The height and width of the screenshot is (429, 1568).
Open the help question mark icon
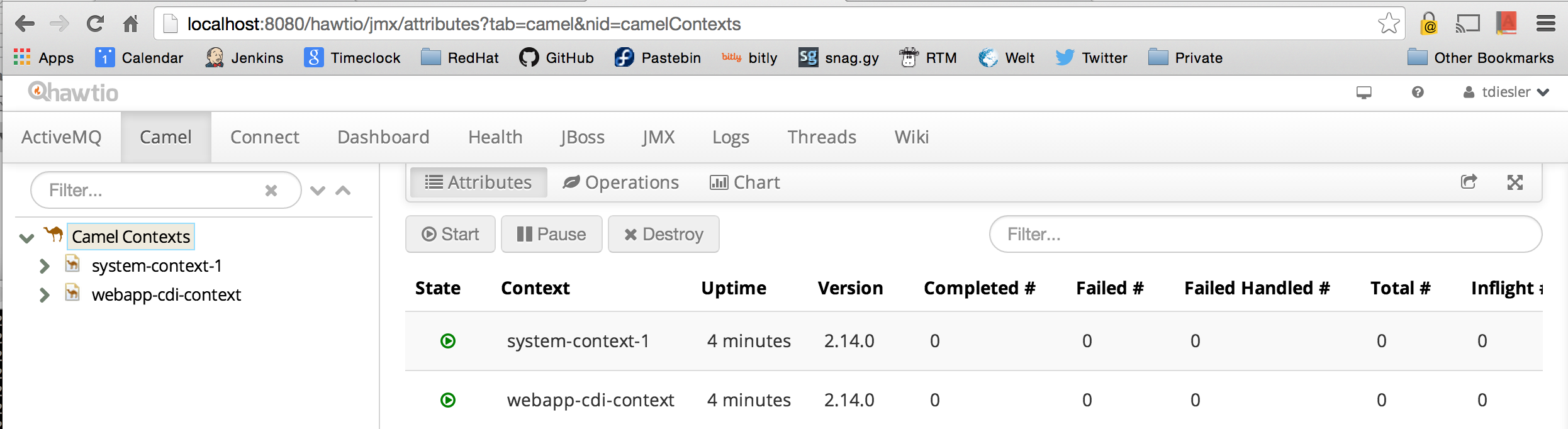[1417, 92]
